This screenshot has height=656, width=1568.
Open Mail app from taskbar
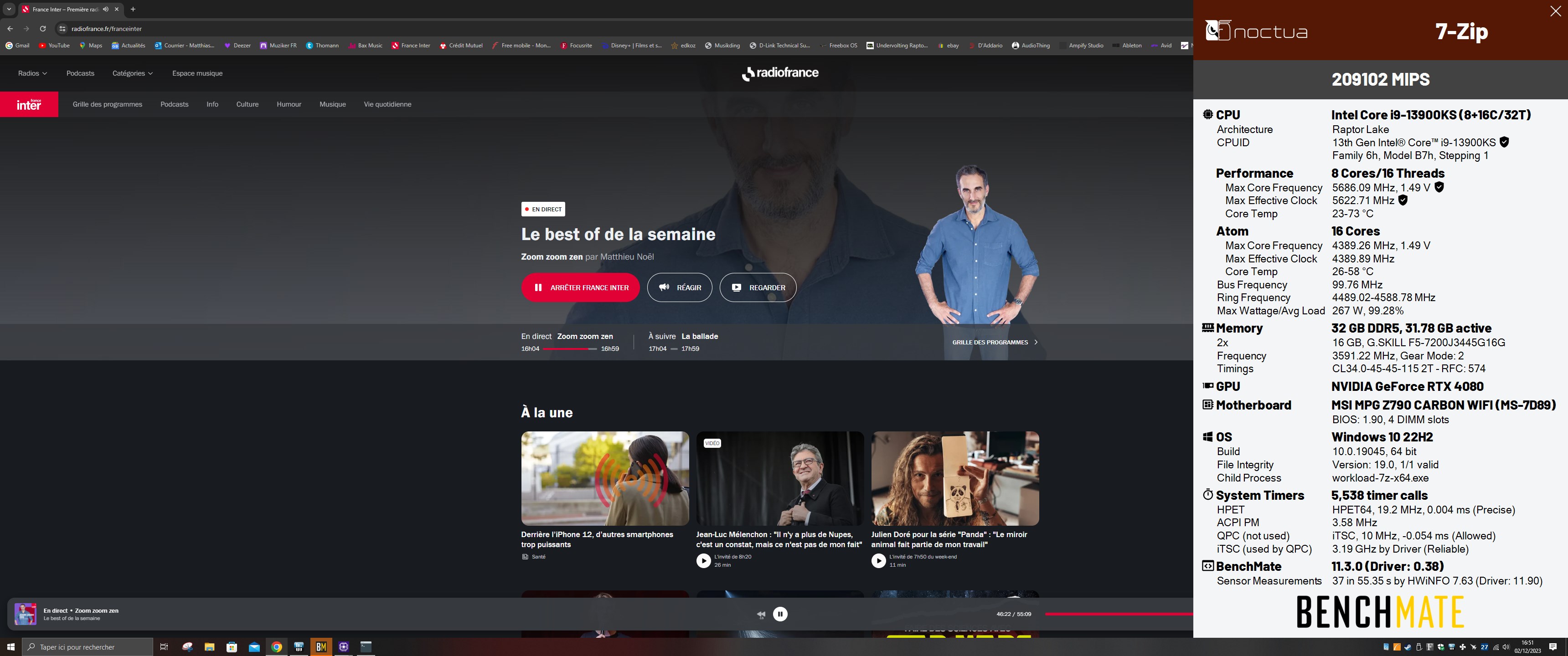click(254, 647)
